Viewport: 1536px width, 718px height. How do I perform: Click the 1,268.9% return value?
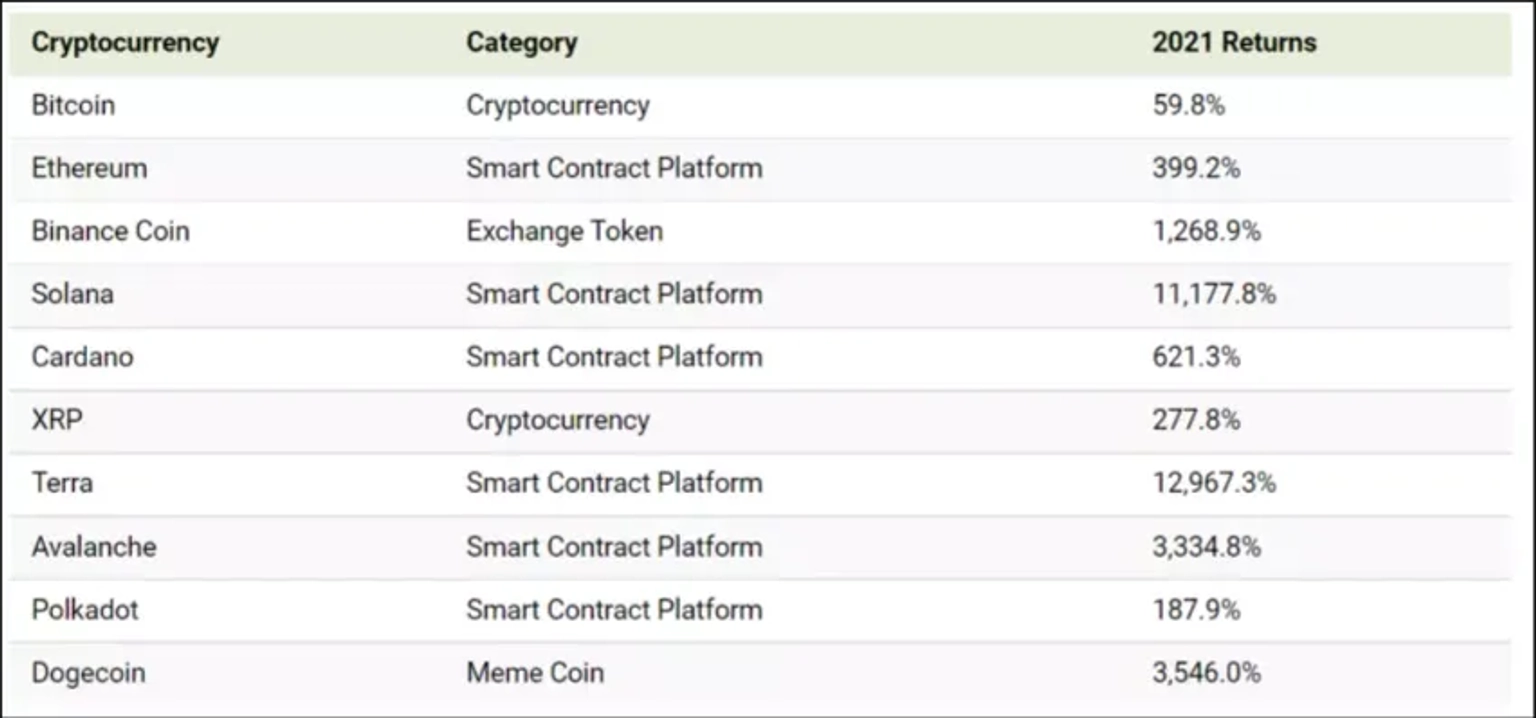click(x=1206, y=231)
